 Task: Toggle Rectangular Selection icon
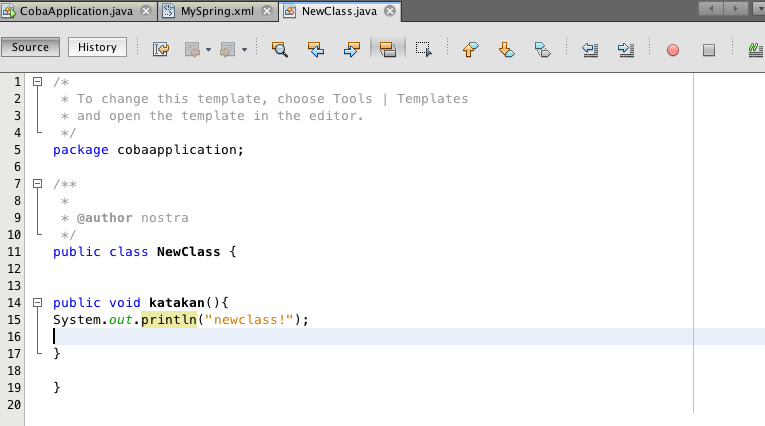tap(423, 49)
